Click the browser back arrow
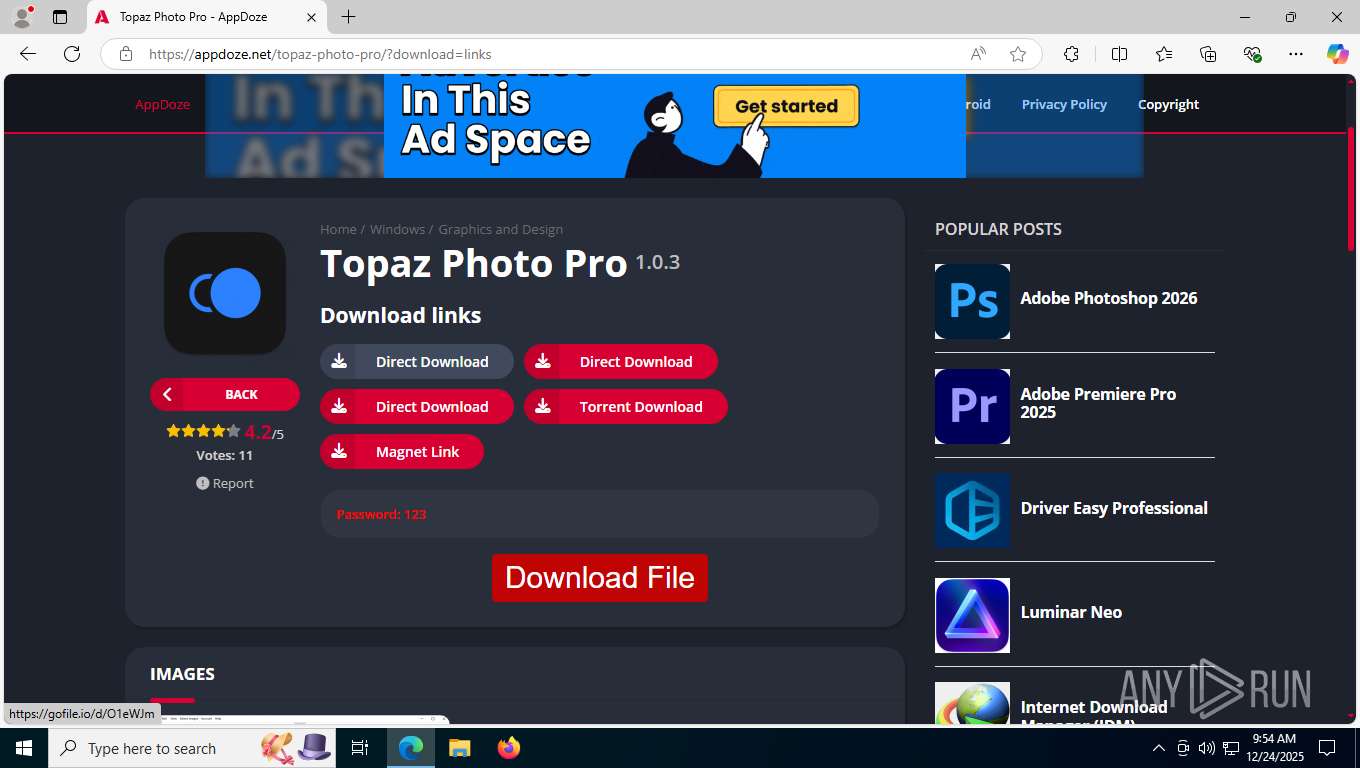The height and width of the screenshot is (768, 1360). pos(28,54)
